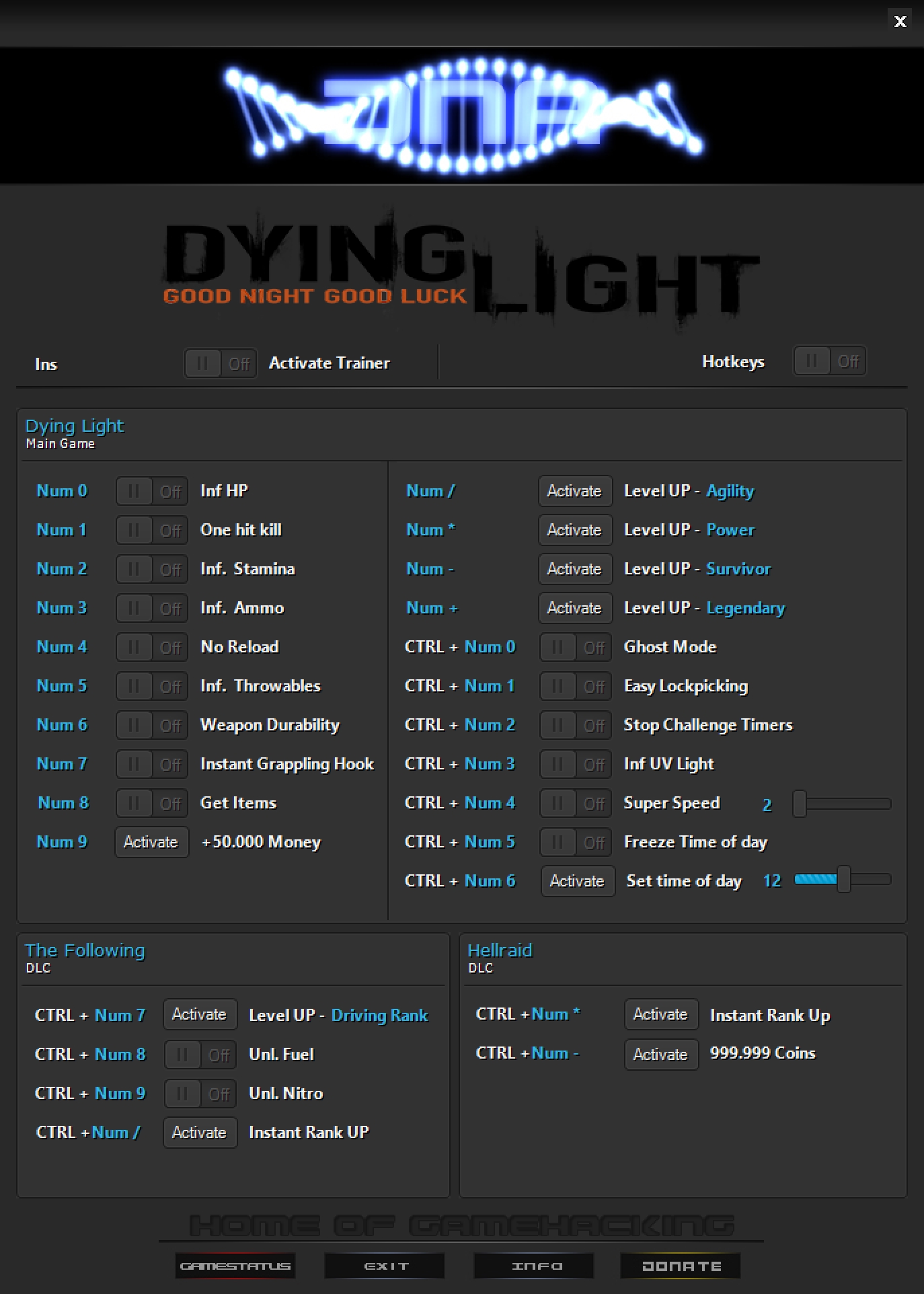Turn on One hit kill
This screenshot has width=924, height=1294.
pos(152,531)
